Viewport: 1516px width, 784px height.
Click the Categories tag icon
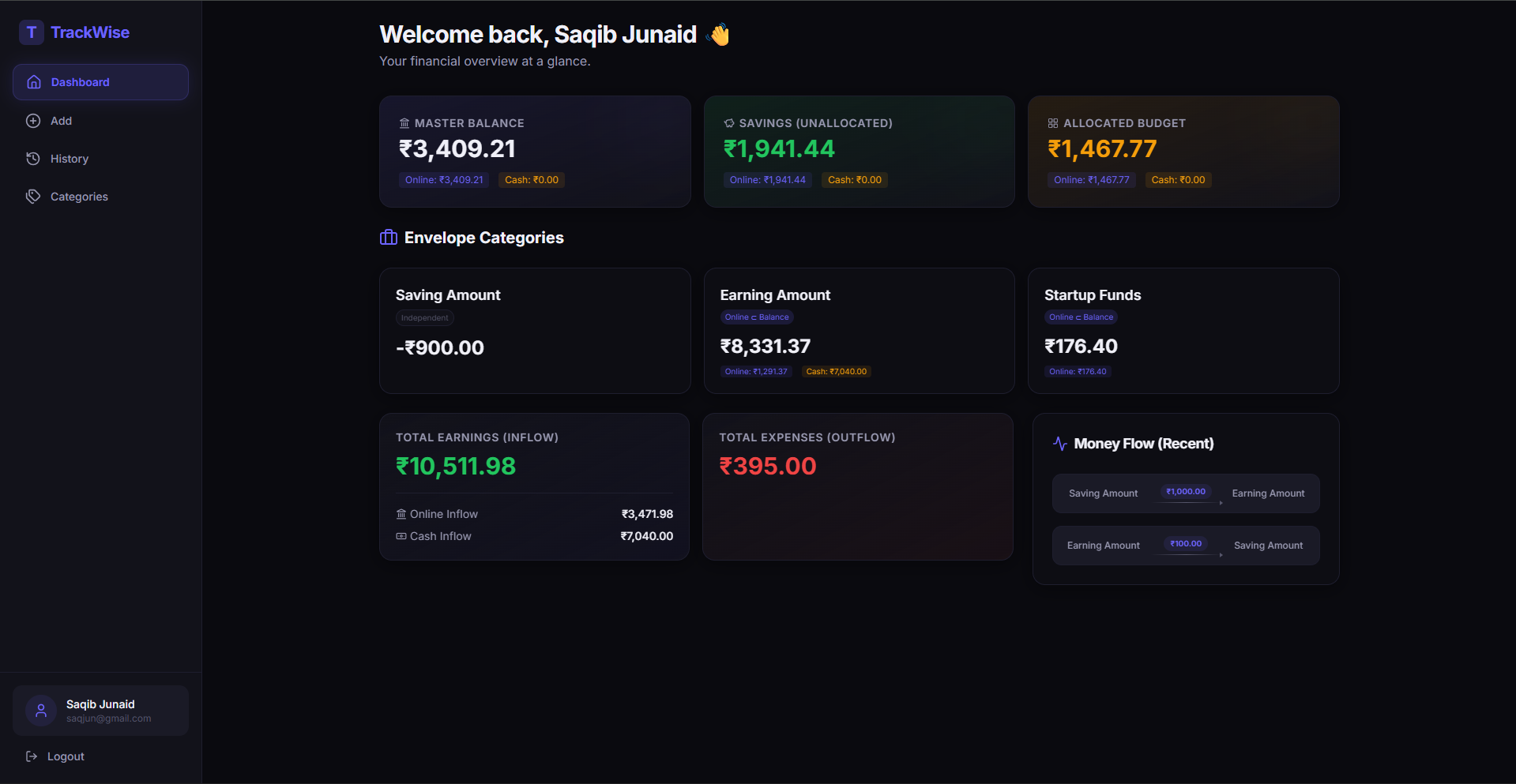[33, 197]
